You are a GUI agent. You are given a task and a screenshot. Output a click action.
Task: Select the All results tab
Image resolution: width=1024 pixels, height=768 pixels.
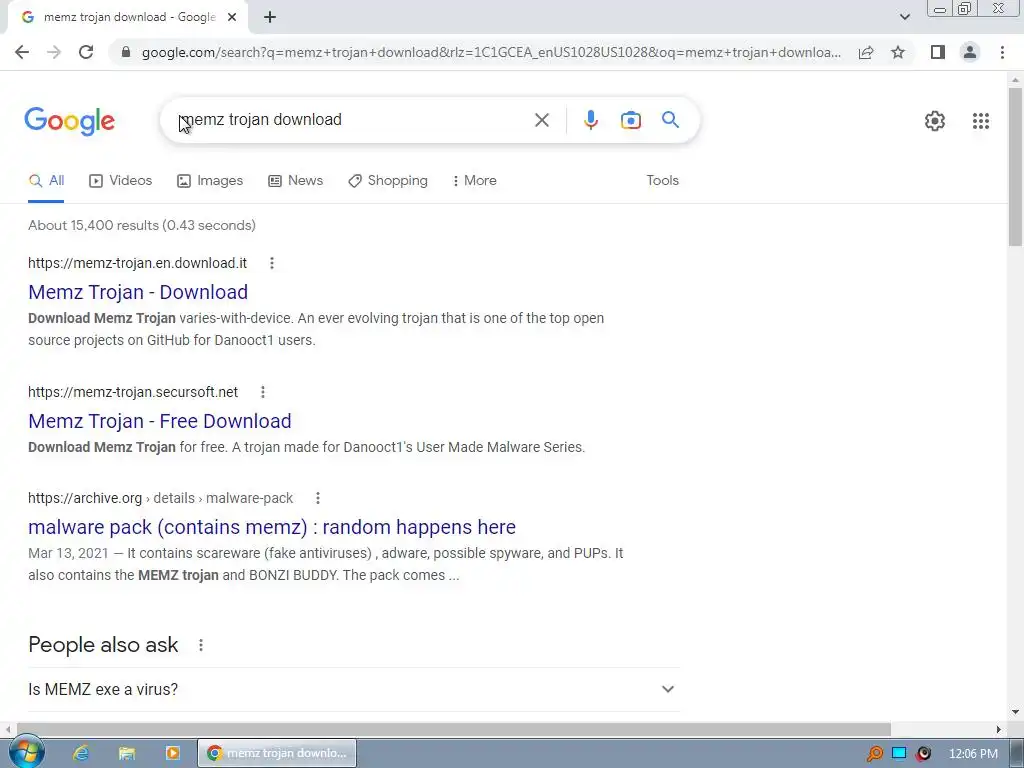tap(46, 180)
